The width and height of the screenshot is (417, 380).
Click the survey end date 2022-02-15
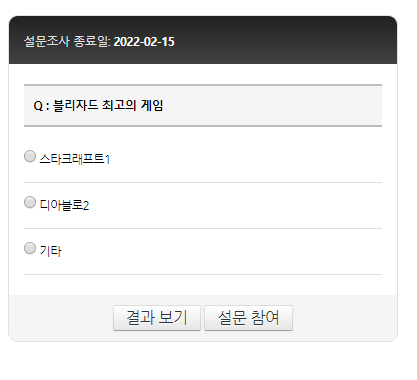(144, 42)
